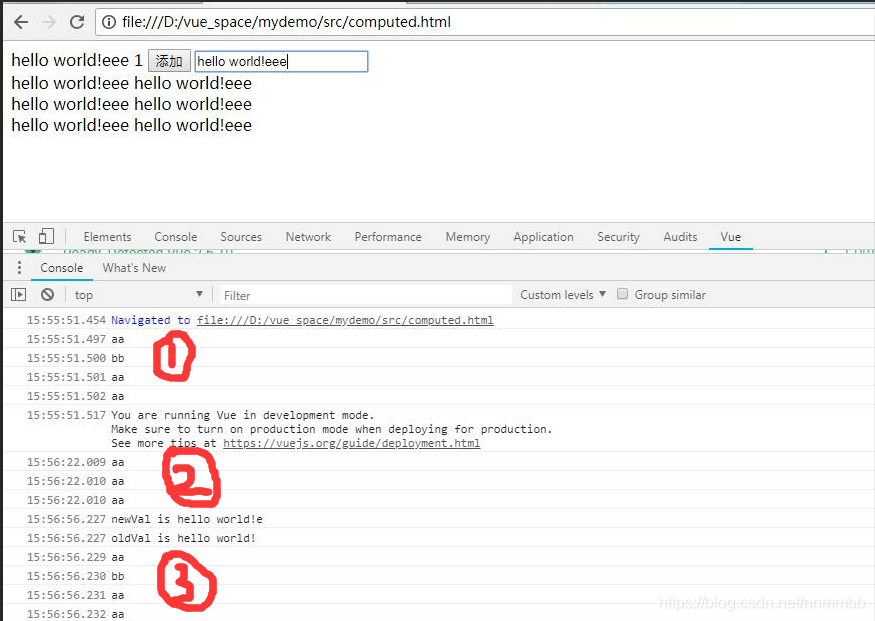The image size is (875, 621).
Task: Toggle the device toolbar icon
Action: [46, 236]
